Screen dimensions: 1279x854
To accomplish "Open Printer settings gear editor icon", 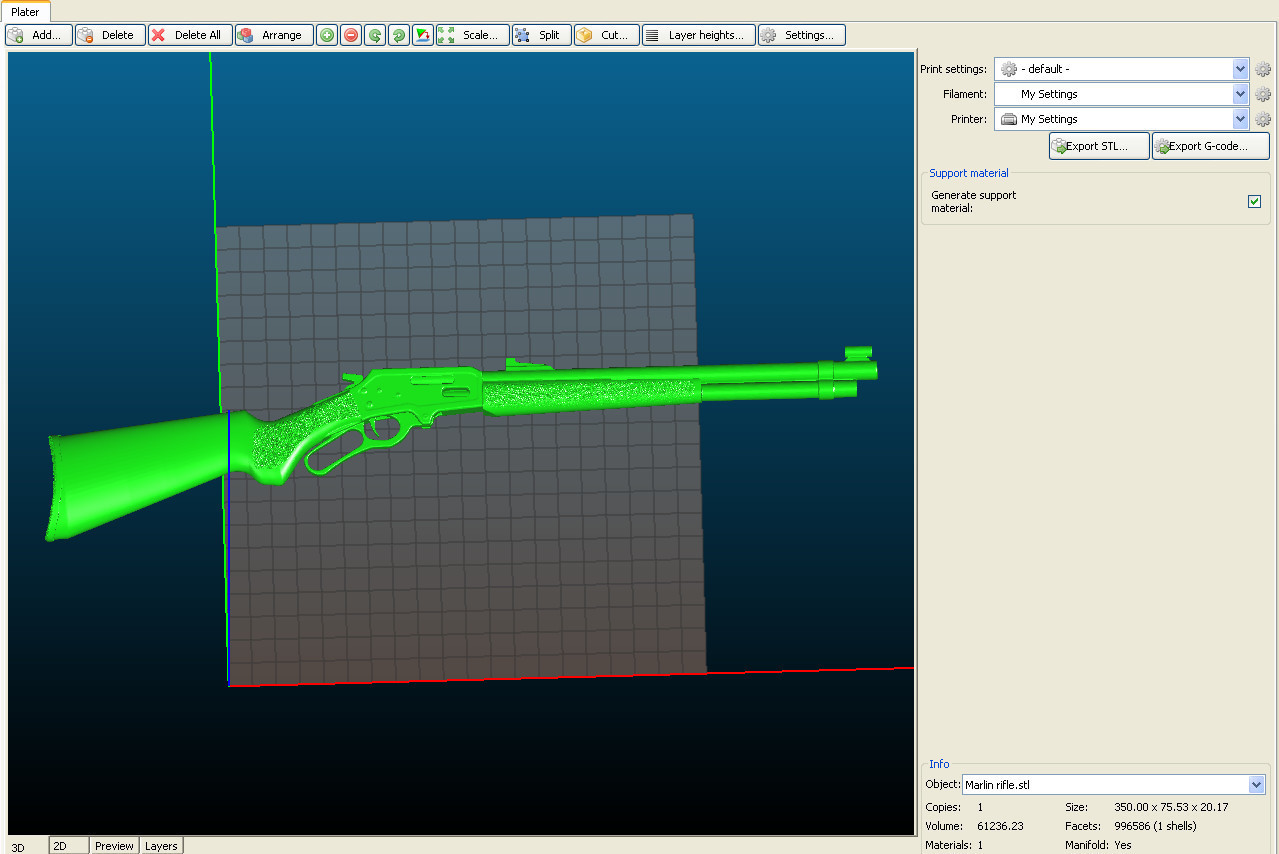I will tap(1263, 119).
